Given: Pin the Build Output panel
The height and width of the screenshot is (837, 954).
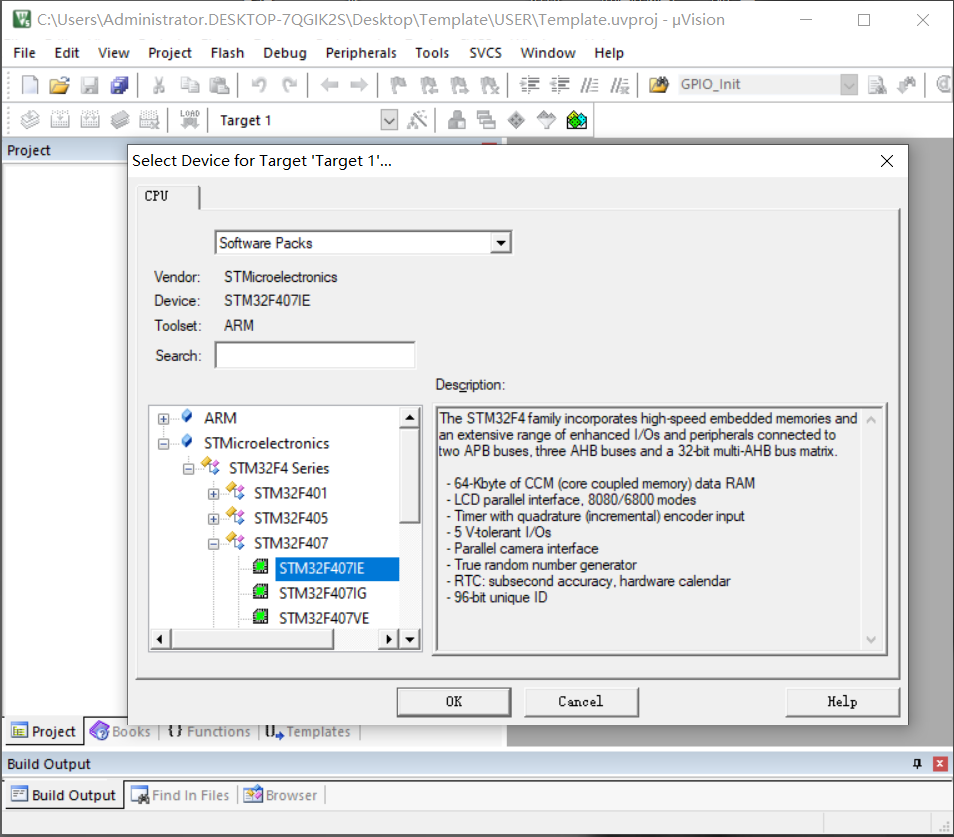Looking at the screenshot, I should pos(917,763).
